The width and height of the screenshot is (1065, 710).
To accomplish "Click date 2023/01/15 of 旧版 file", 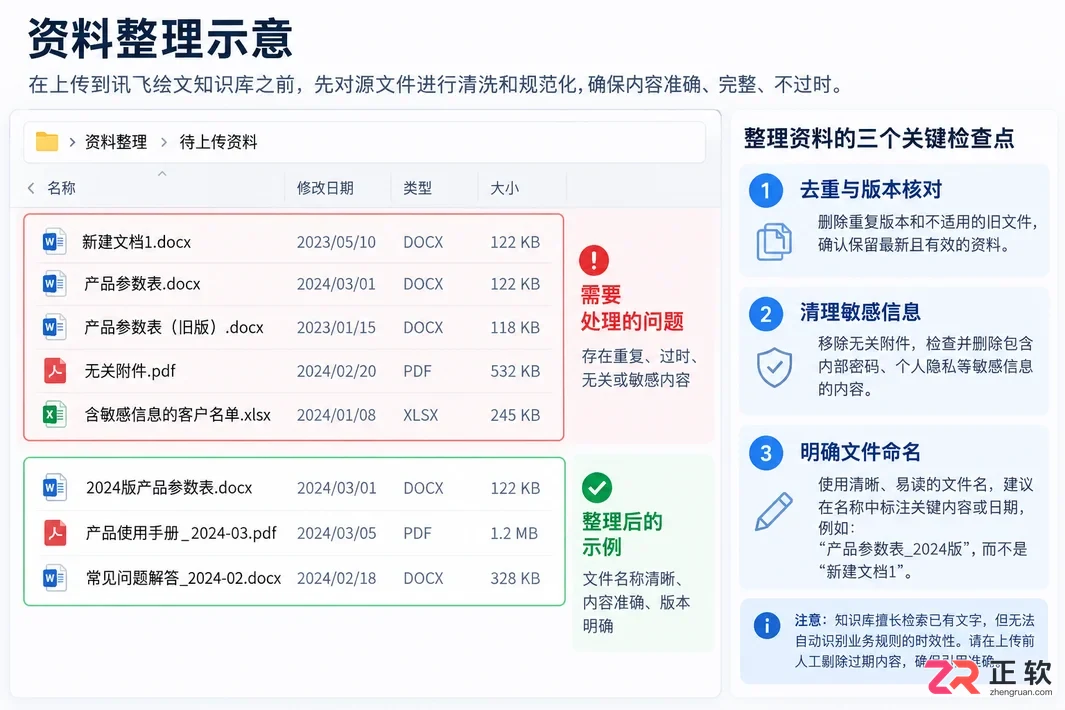I will [336, 327].
